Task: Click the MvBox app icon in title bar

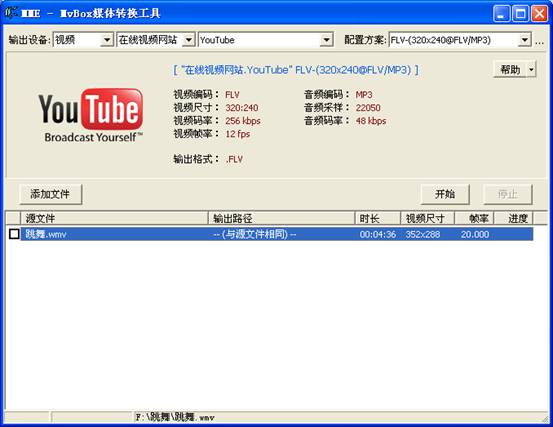Action: [x=11, y=13]
